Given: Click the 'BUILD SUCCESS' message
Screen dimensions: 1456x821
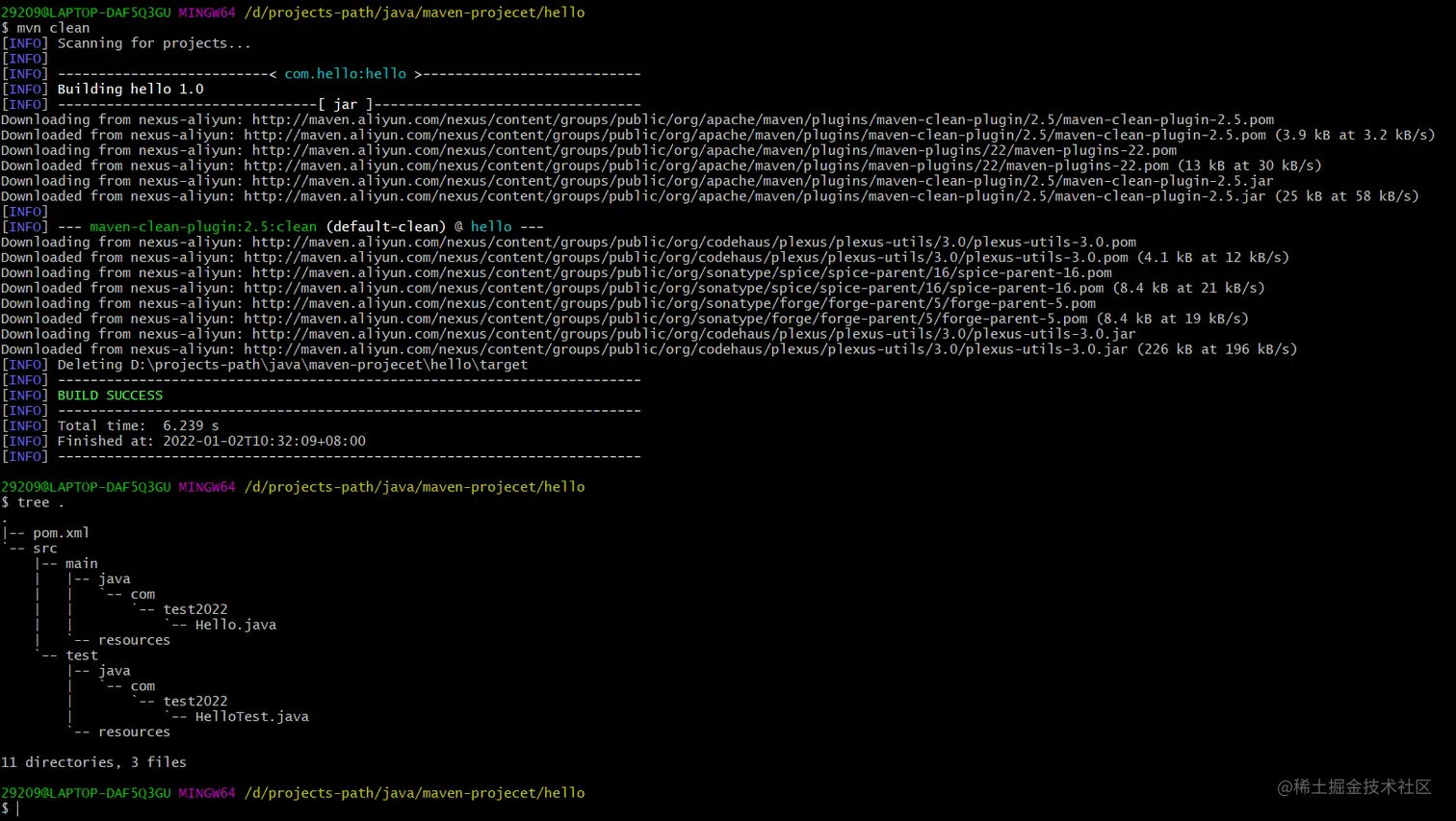Looking at the screenshot, I should coord(110,396).
